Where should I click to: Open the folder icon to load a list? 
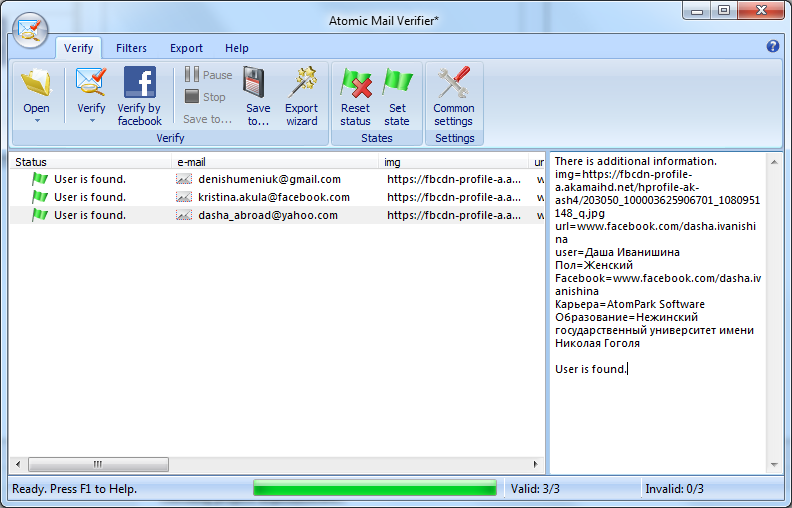(x=36, y=83)
